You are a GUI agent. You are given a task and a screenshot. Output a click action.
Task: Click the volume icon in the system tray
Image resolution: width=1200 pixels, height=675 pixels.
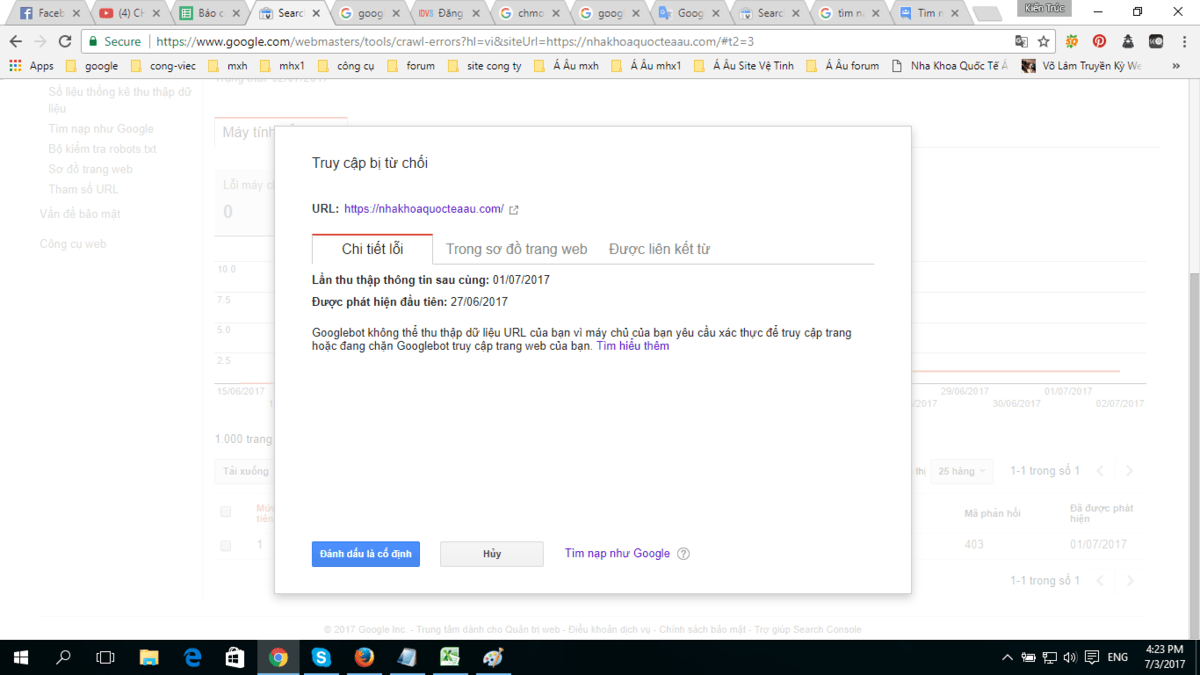click(1070, 657)
